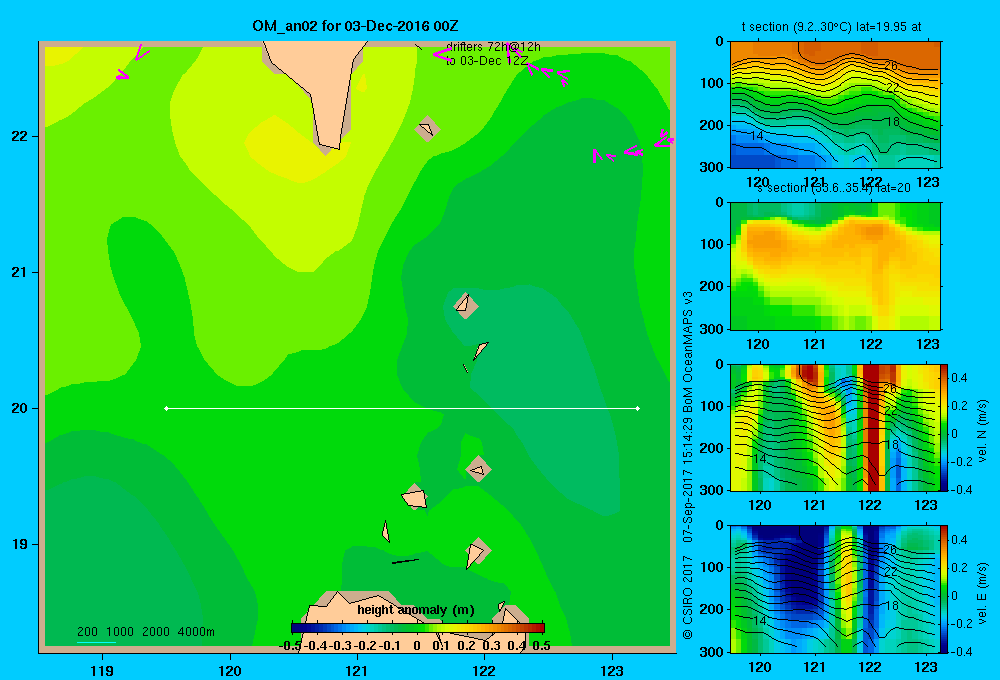
Task: Click longitude 122 under vel. N section
Action: [870, 505]
